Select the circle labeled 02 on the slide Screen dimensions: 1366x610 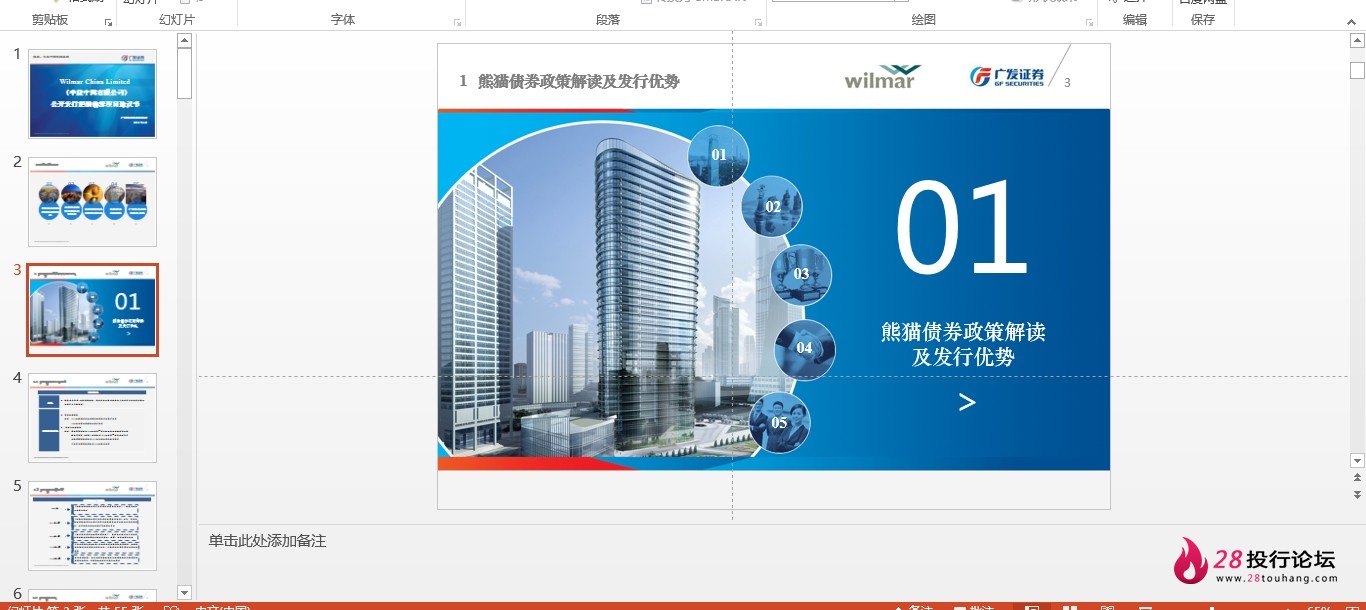[x=772, y=207]
